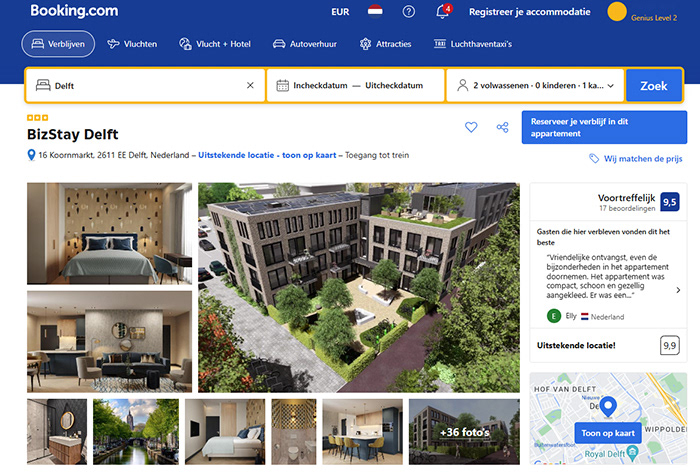The width and height of the screenshot is (700, 472).
Task: Click the 9,9 location score badge
Action: (x=669, y=345)
